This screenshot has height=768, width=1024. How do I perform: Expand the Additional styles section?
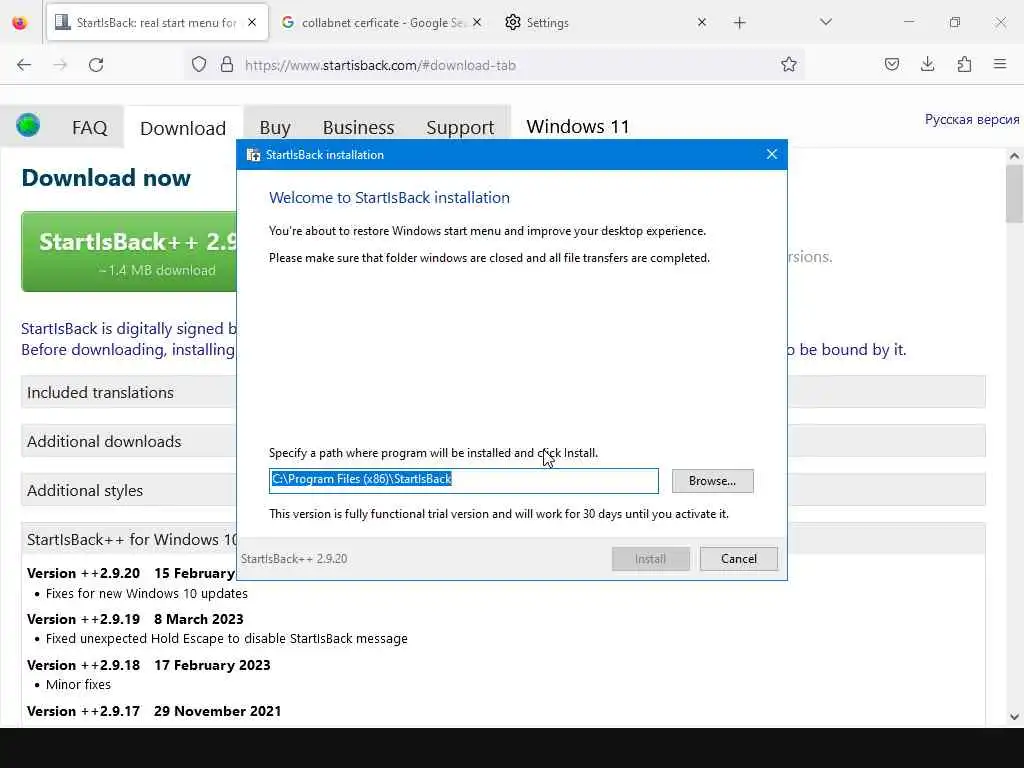(129, 490)
